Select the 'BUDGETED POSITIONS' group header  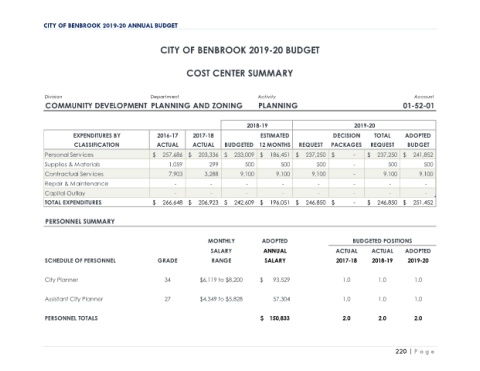(382, 241)
